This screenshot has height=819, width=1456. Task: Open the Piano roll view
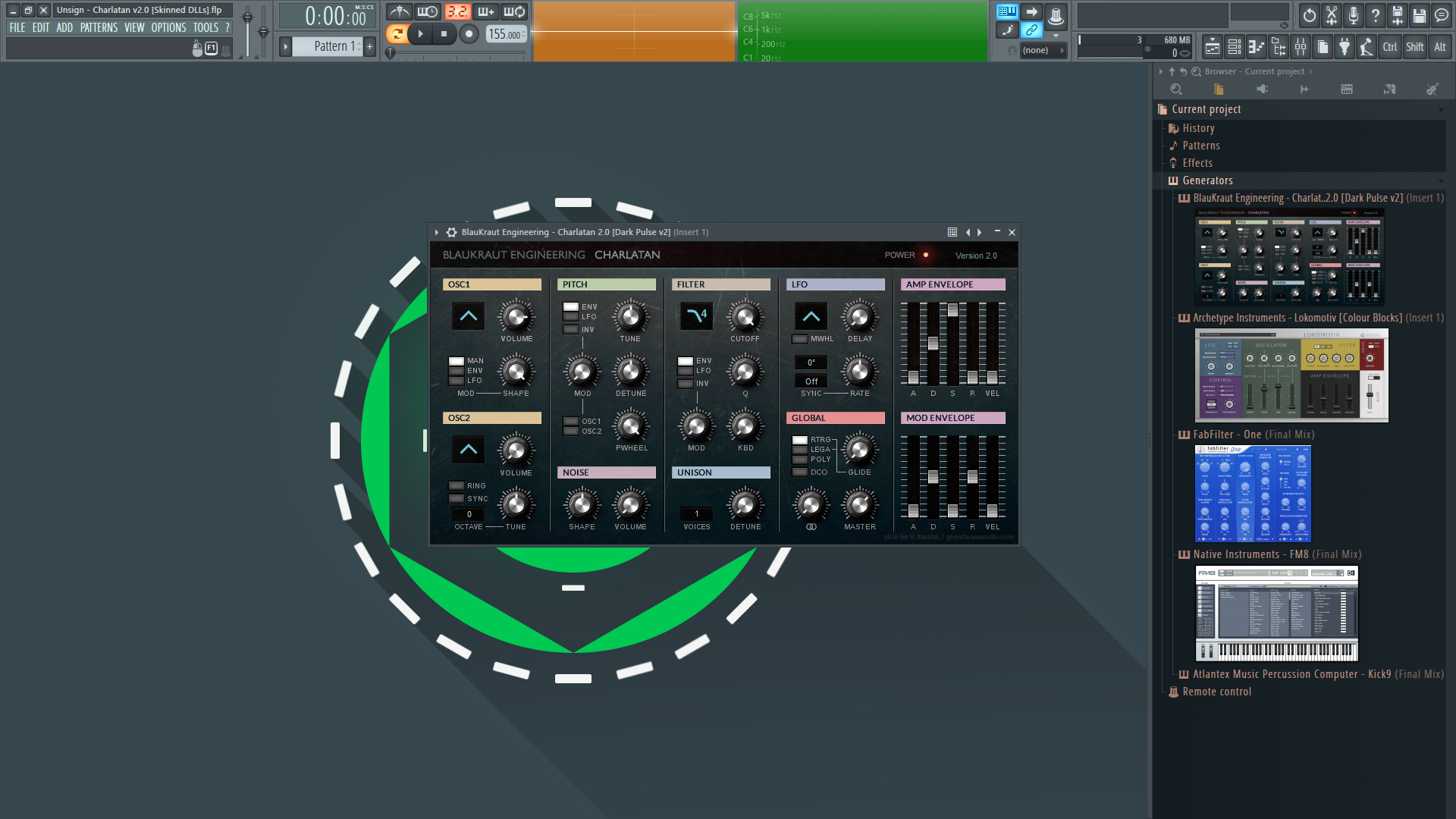click(1257, 47)
